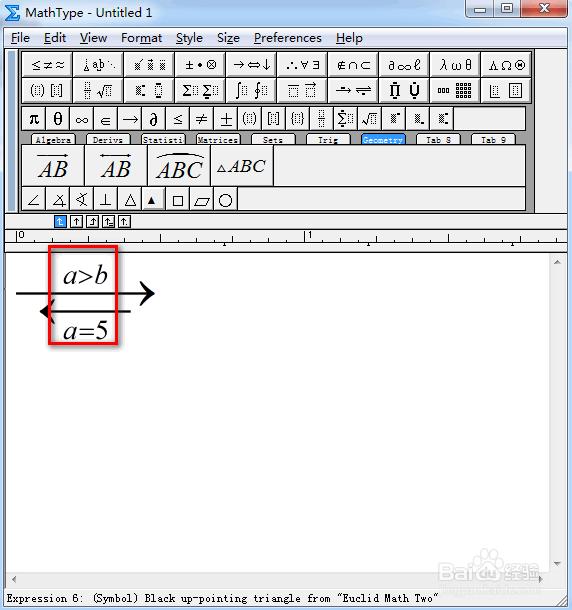This screenshot has width=572, height=610.
Task: Insert the outlined triangle symbol
Action: click(x=130, y=200)
